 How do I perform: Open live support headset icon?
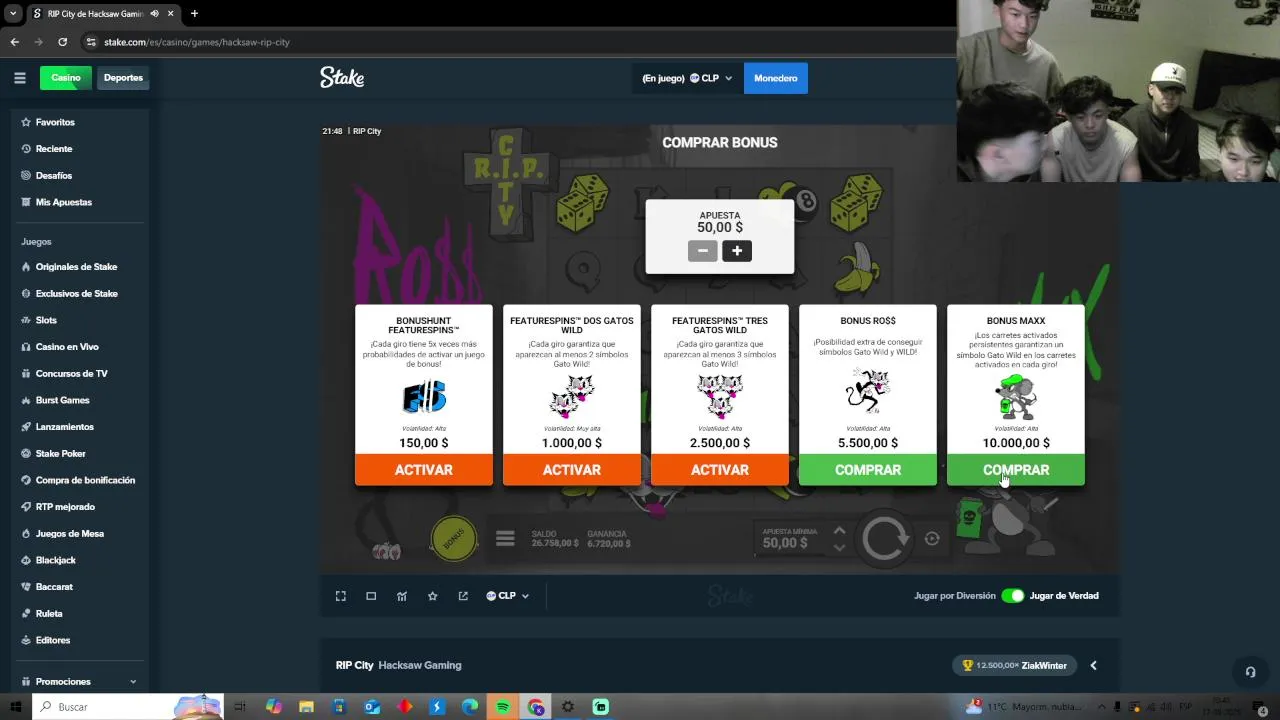pos(1250,672)
